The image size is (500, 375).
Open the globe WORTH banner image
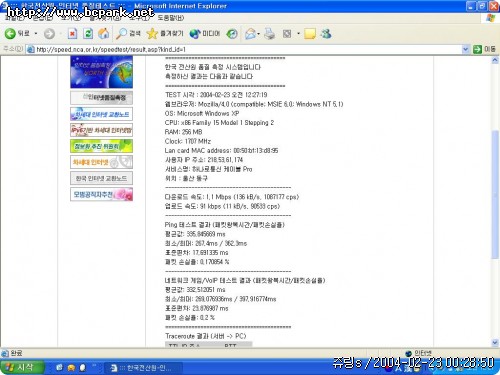pos(101,72)
